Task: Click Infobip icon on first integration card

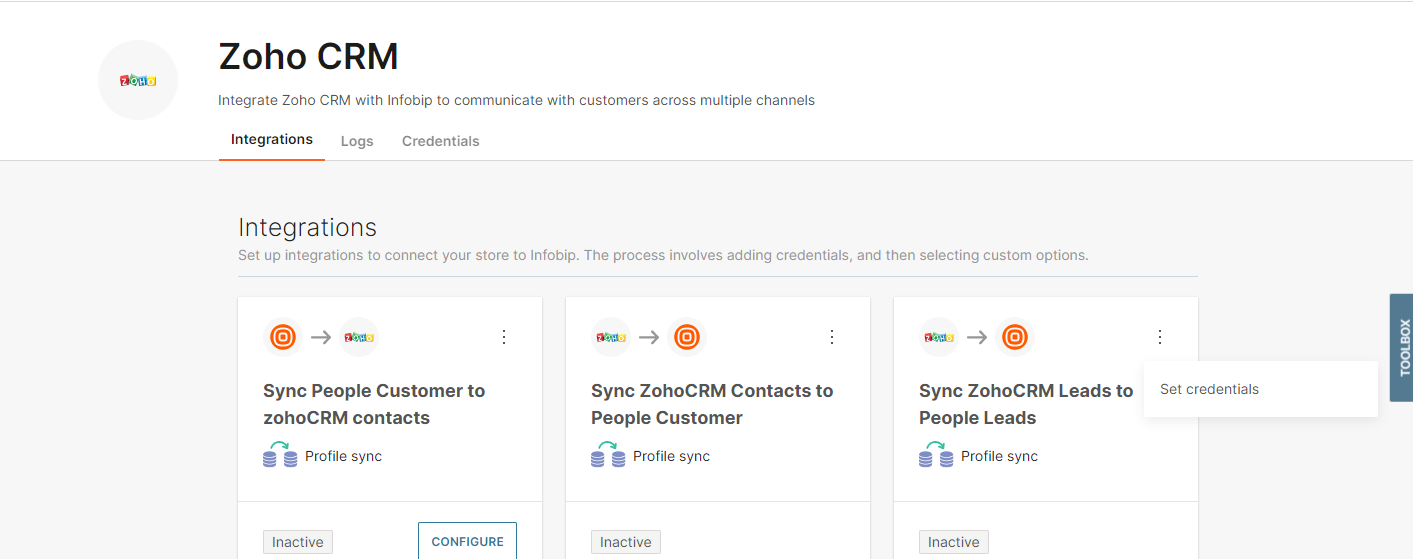Action: pos(283,337)
